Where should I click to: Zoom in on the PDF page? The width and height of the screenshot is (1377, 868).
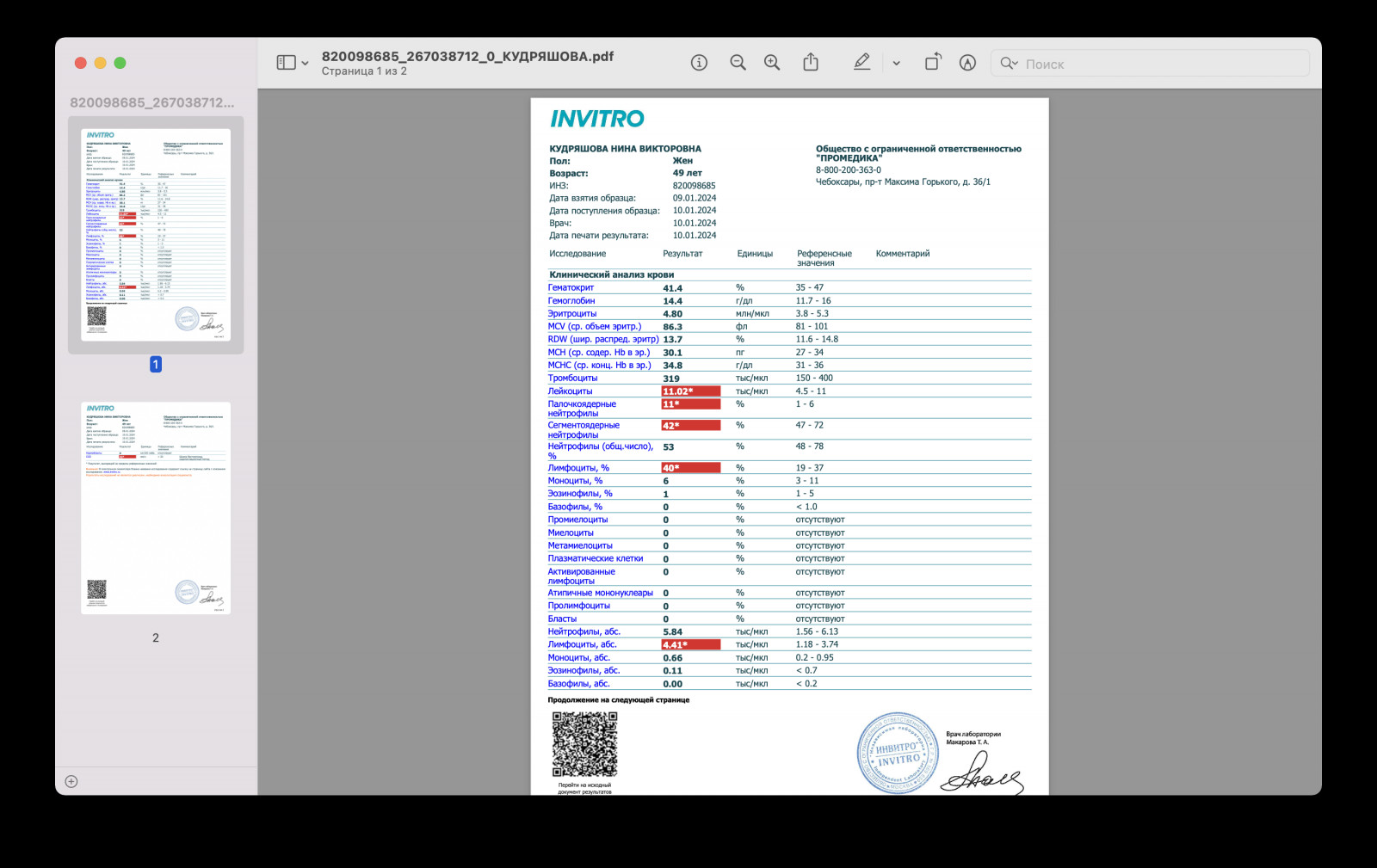772,63
